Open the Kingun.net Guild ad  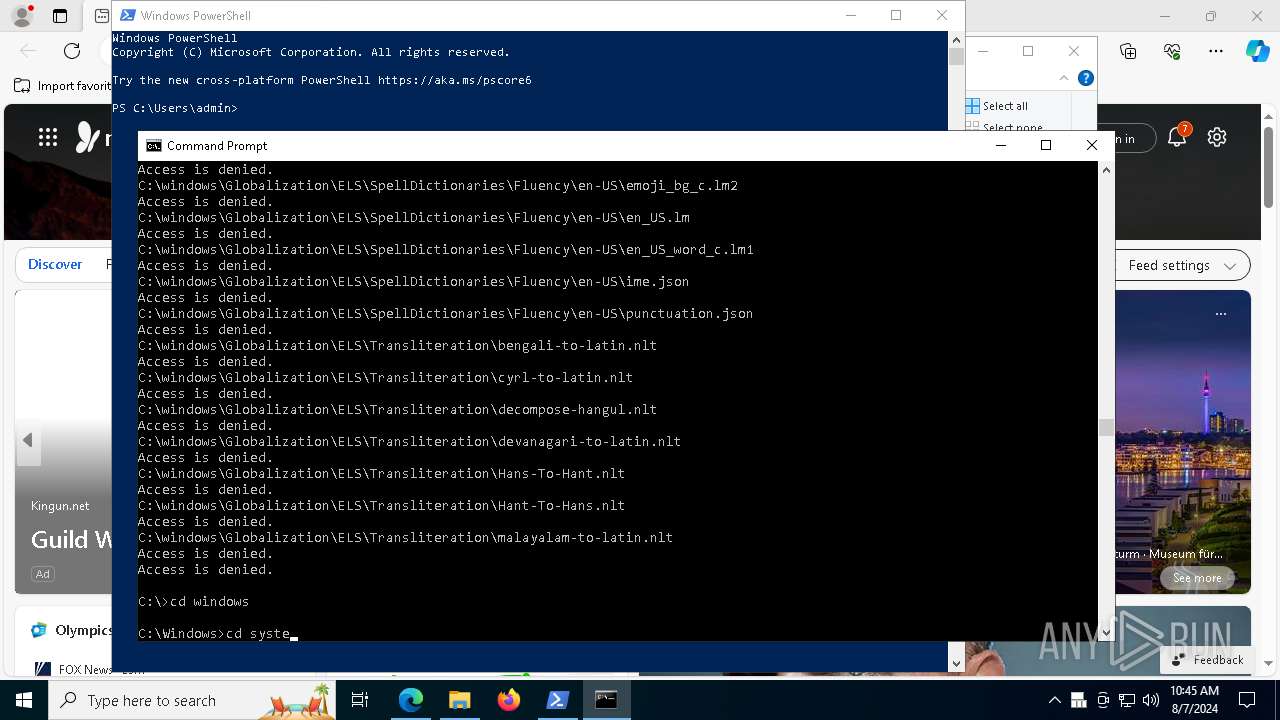(x=70, y=540)
